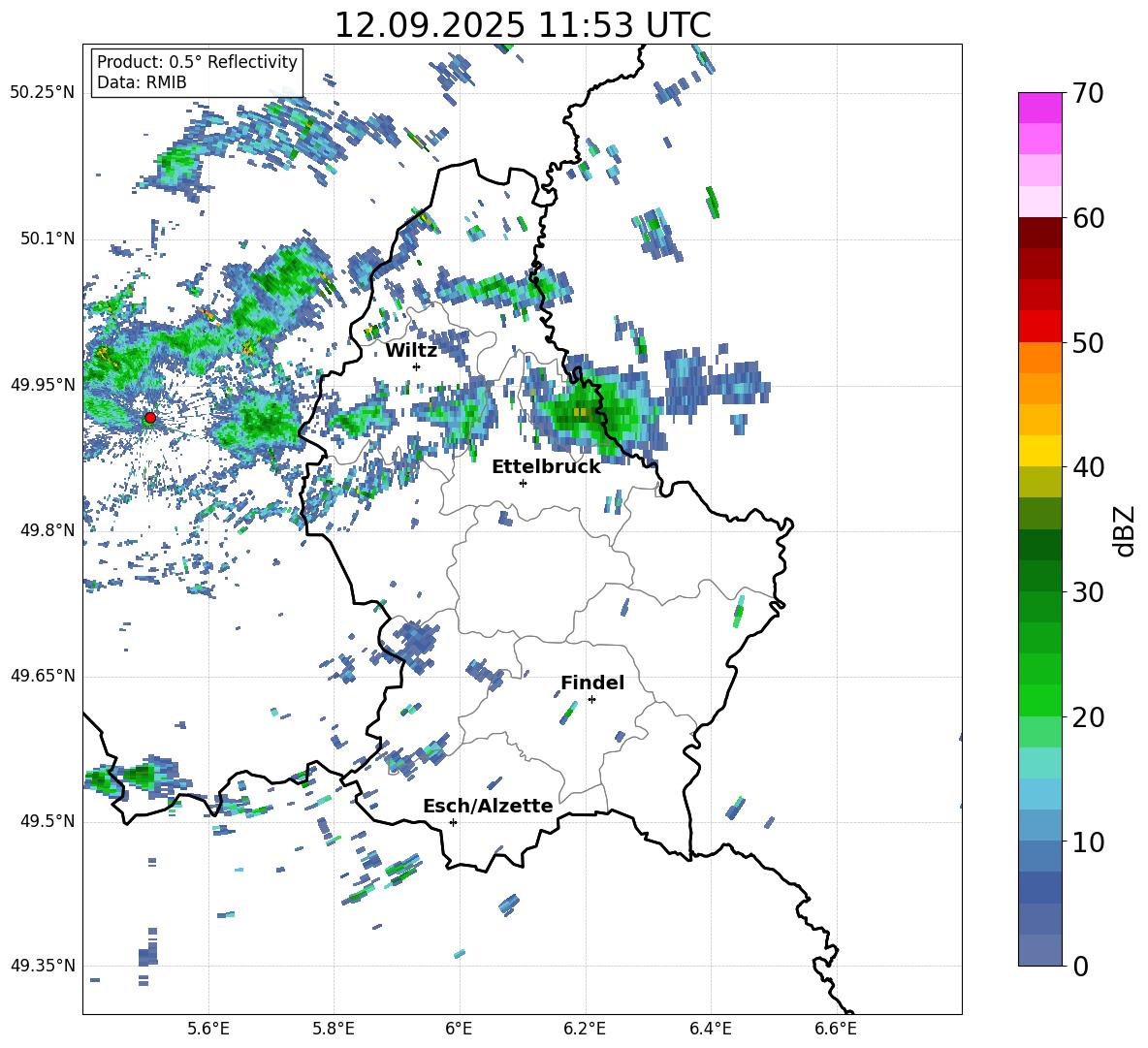
Task: Click the colorbar value 60
Action: (x=1088, y=218)
